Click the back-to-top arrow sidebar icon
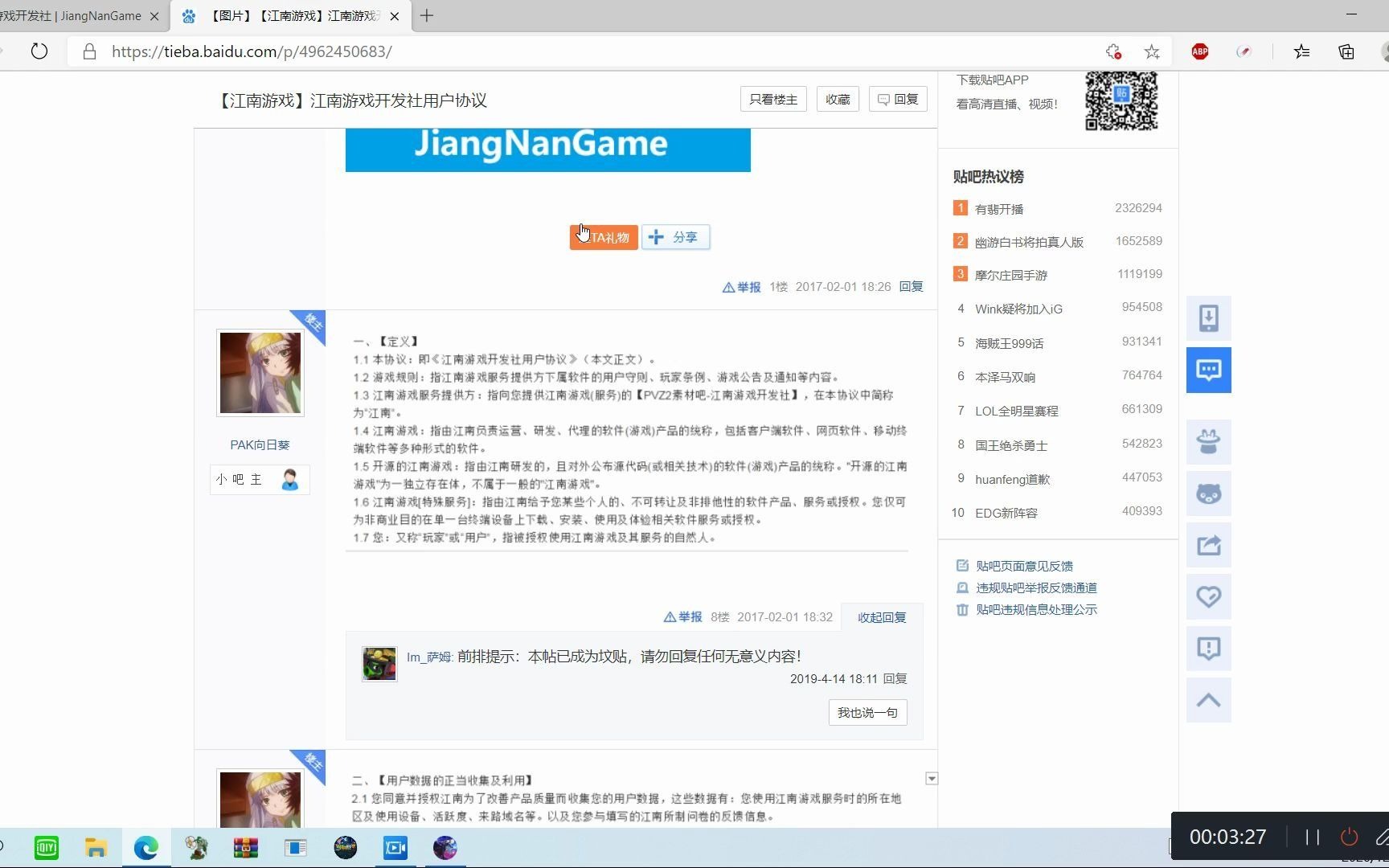 pos(1209,699)
